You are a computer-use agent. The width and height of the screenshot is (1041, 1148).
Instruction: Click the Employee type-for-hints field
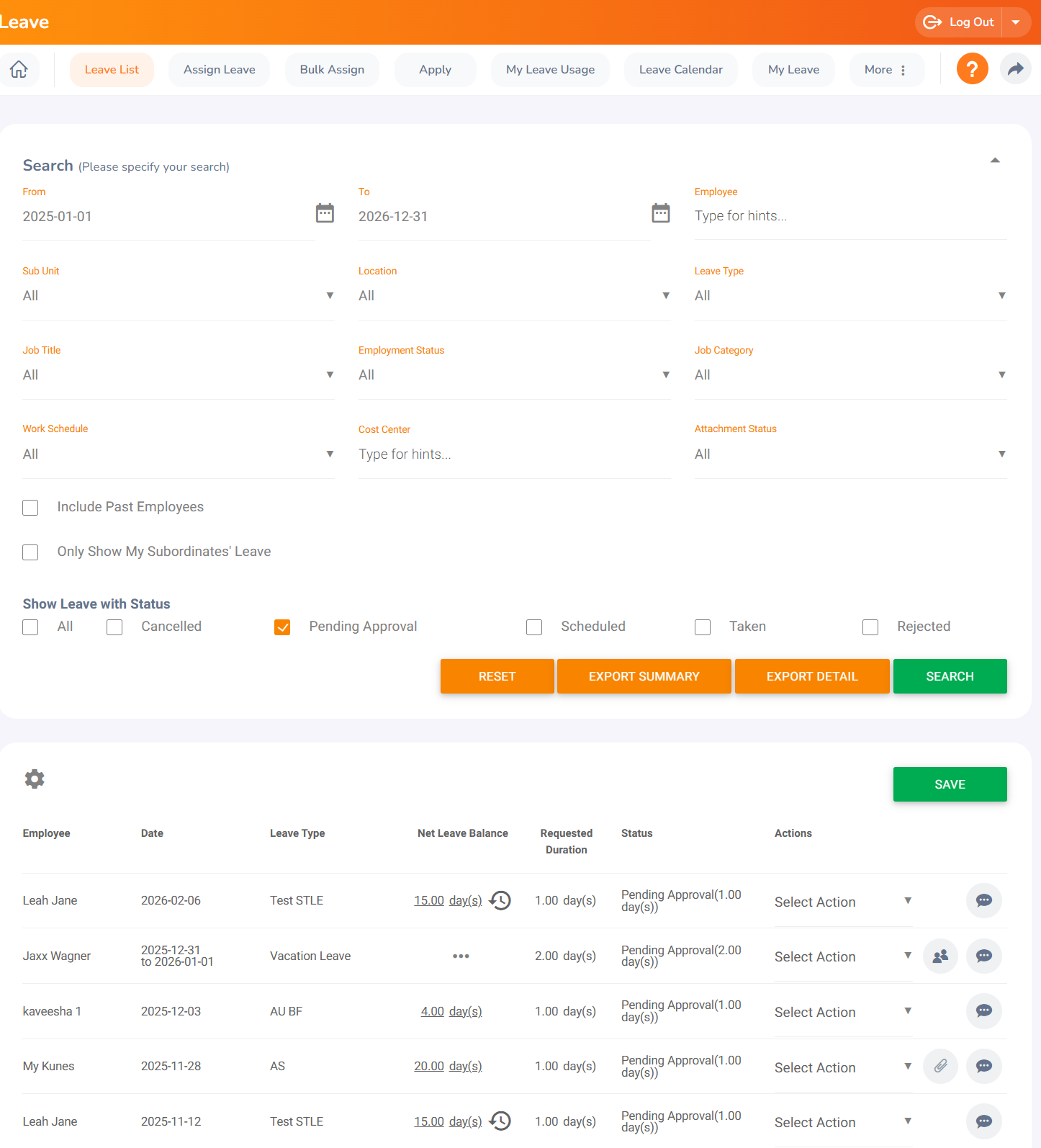pos(850,216)
